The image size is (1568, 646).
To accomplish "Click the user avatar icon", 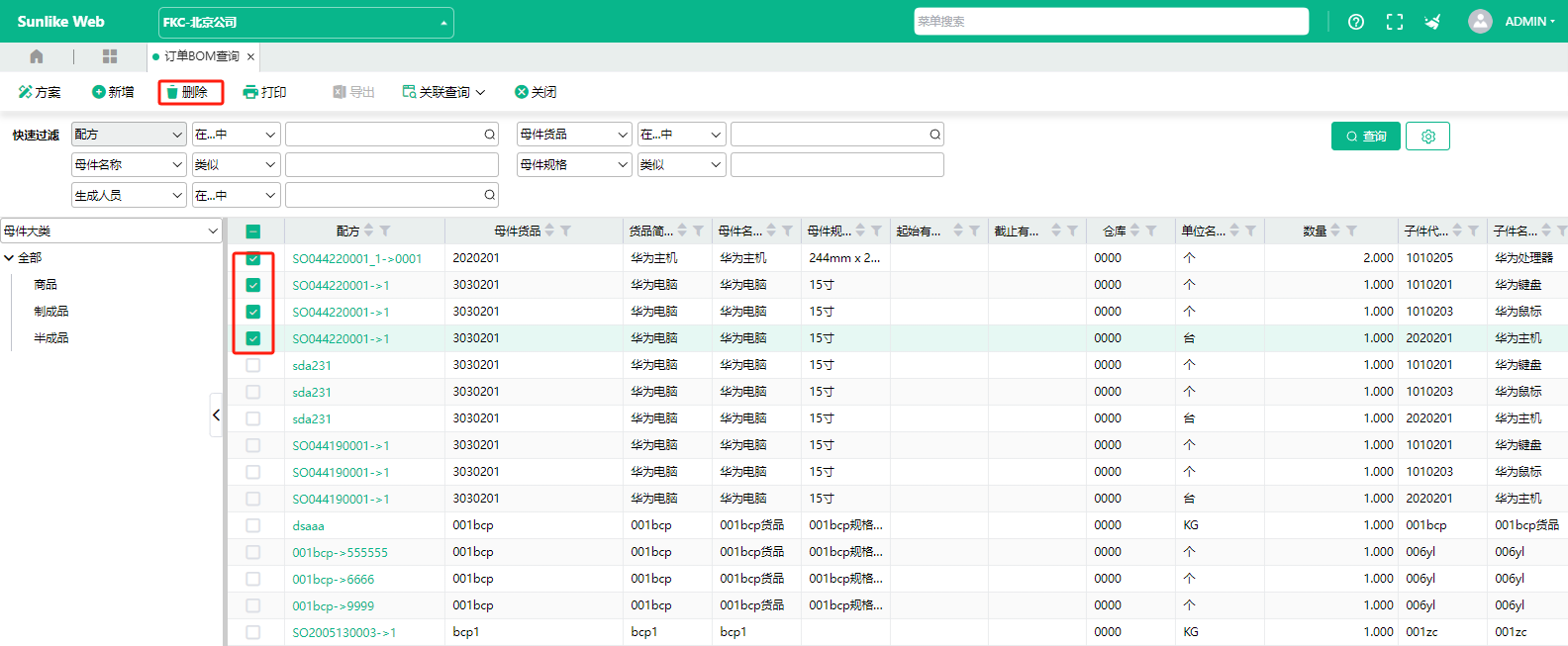I will click(x=1480, y=22).
